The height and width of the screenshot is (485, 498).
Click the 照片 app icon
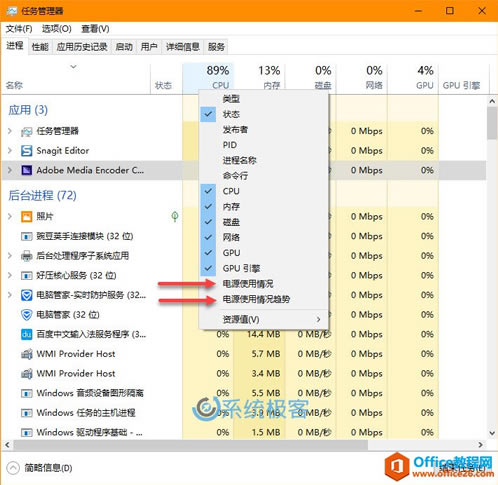click(26, 216)
